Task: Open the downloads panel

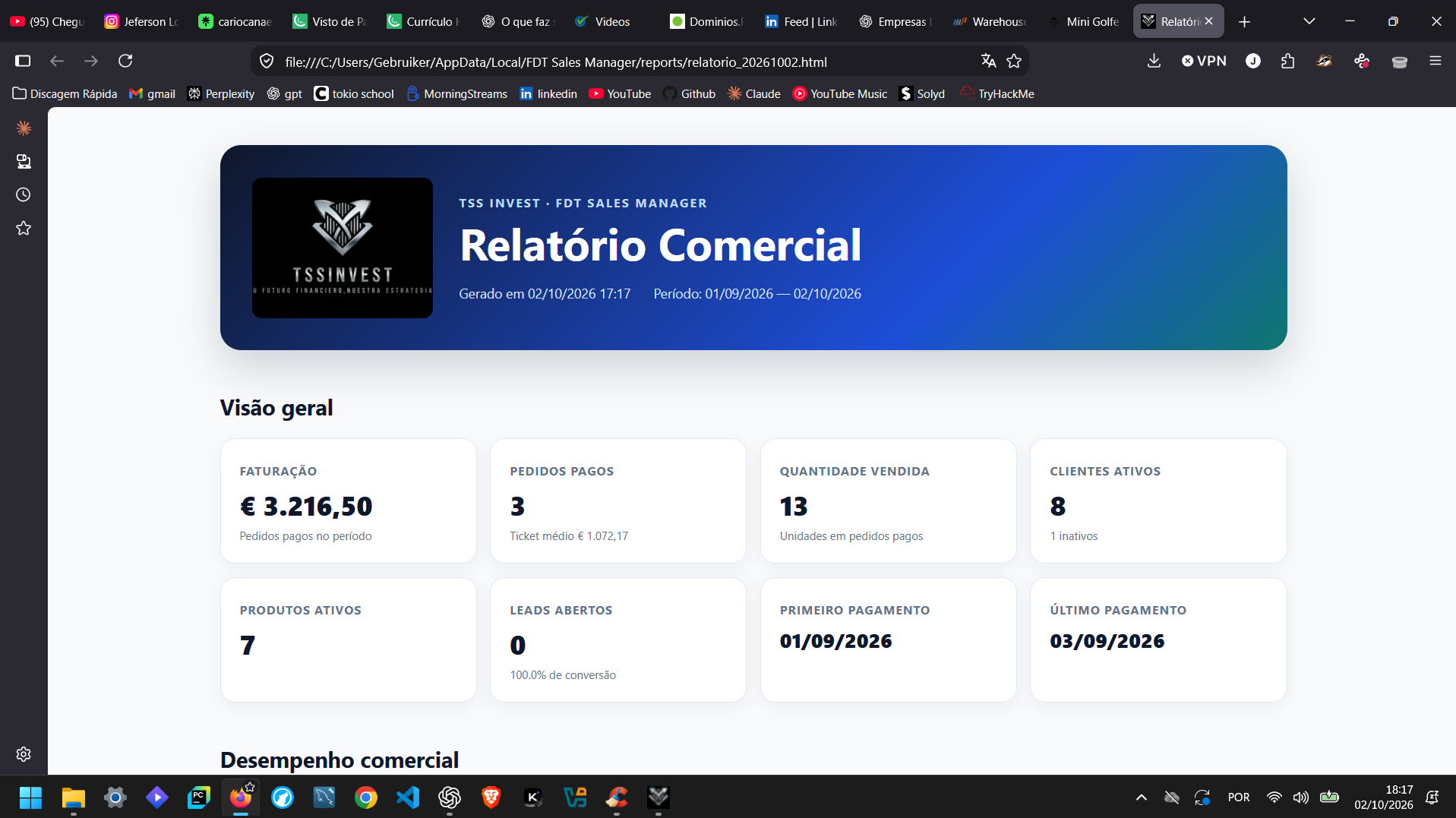Action: point(1154,61)
